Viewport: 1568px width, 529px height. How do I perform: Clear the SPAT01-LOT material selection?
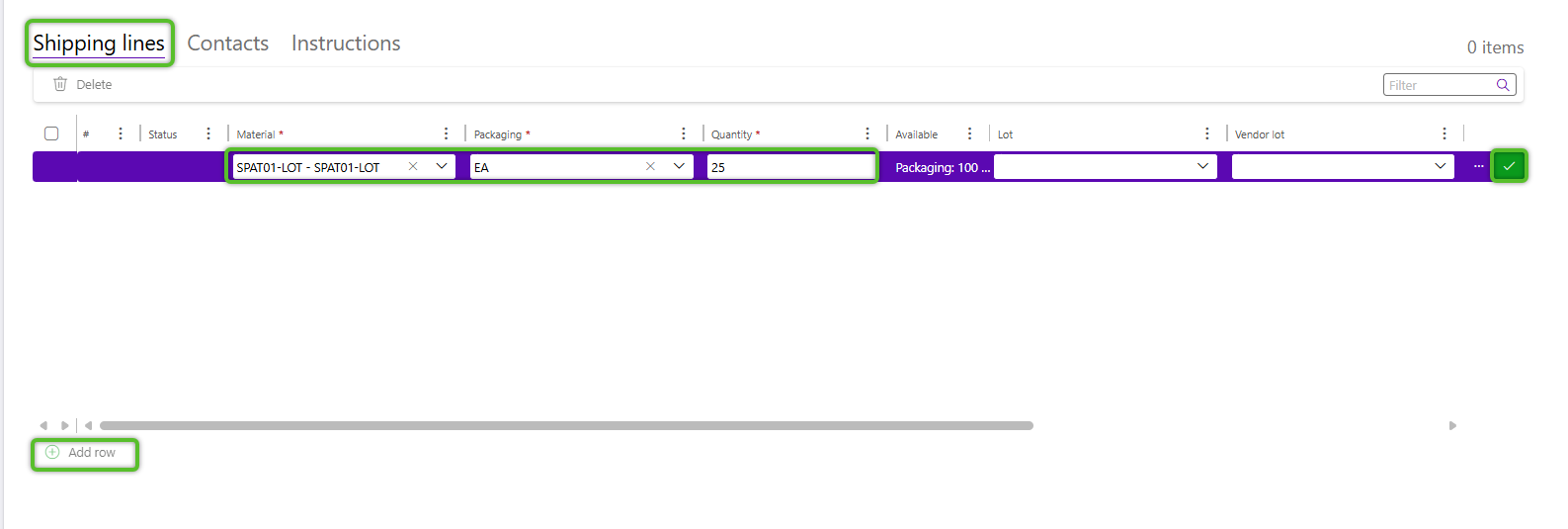tap(413, 166)
